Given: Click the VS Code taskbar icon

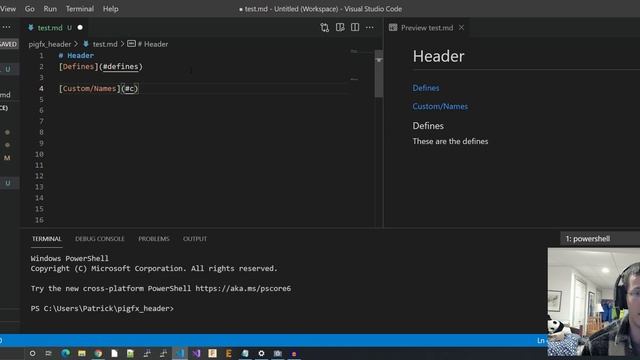Looking at the screenshot, I should click(180, 353).
